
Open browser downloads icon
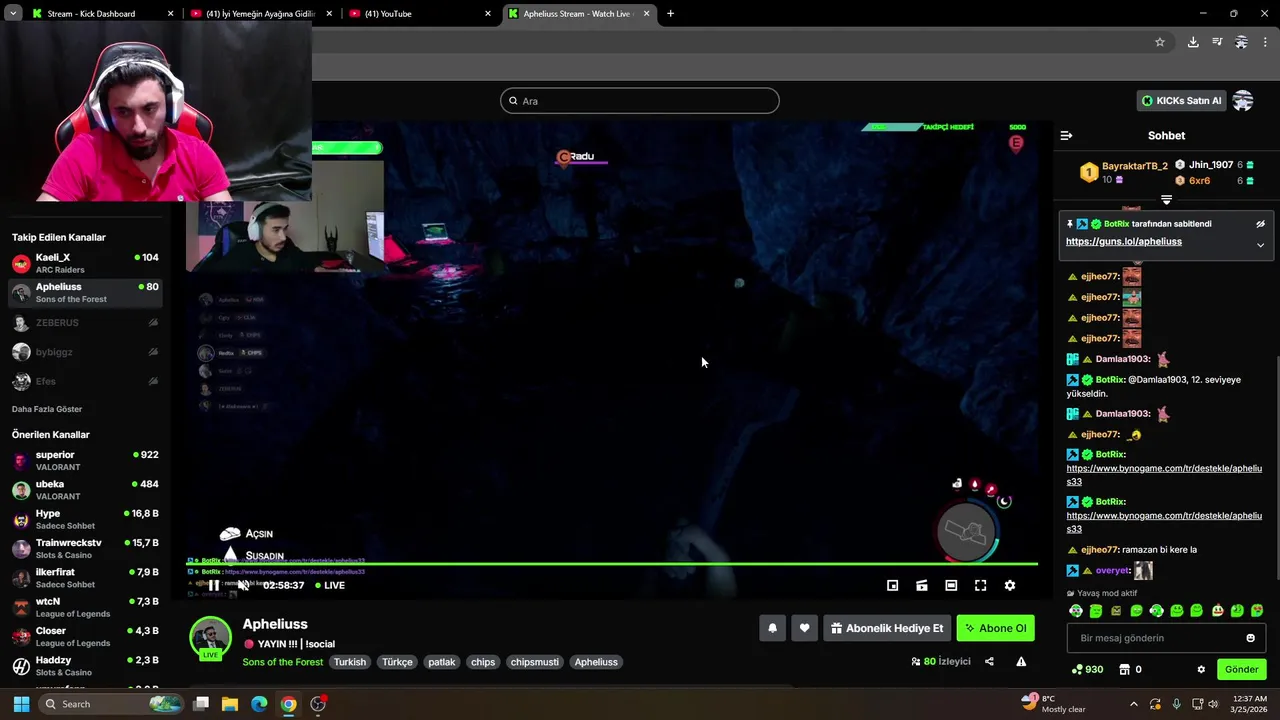[x=1193, y=42]
